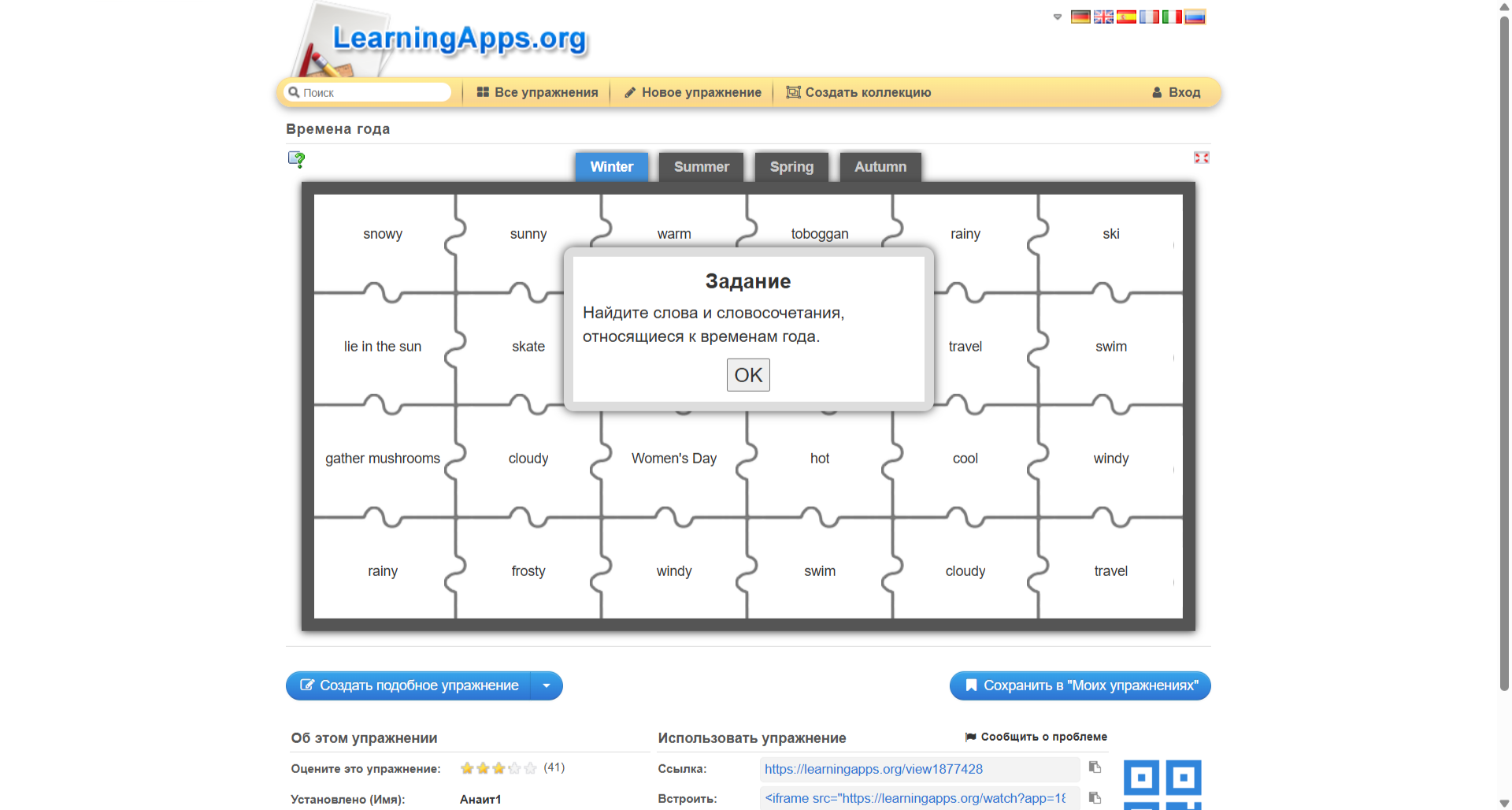Copy the exercise link to clipboard

point(1095,767)
